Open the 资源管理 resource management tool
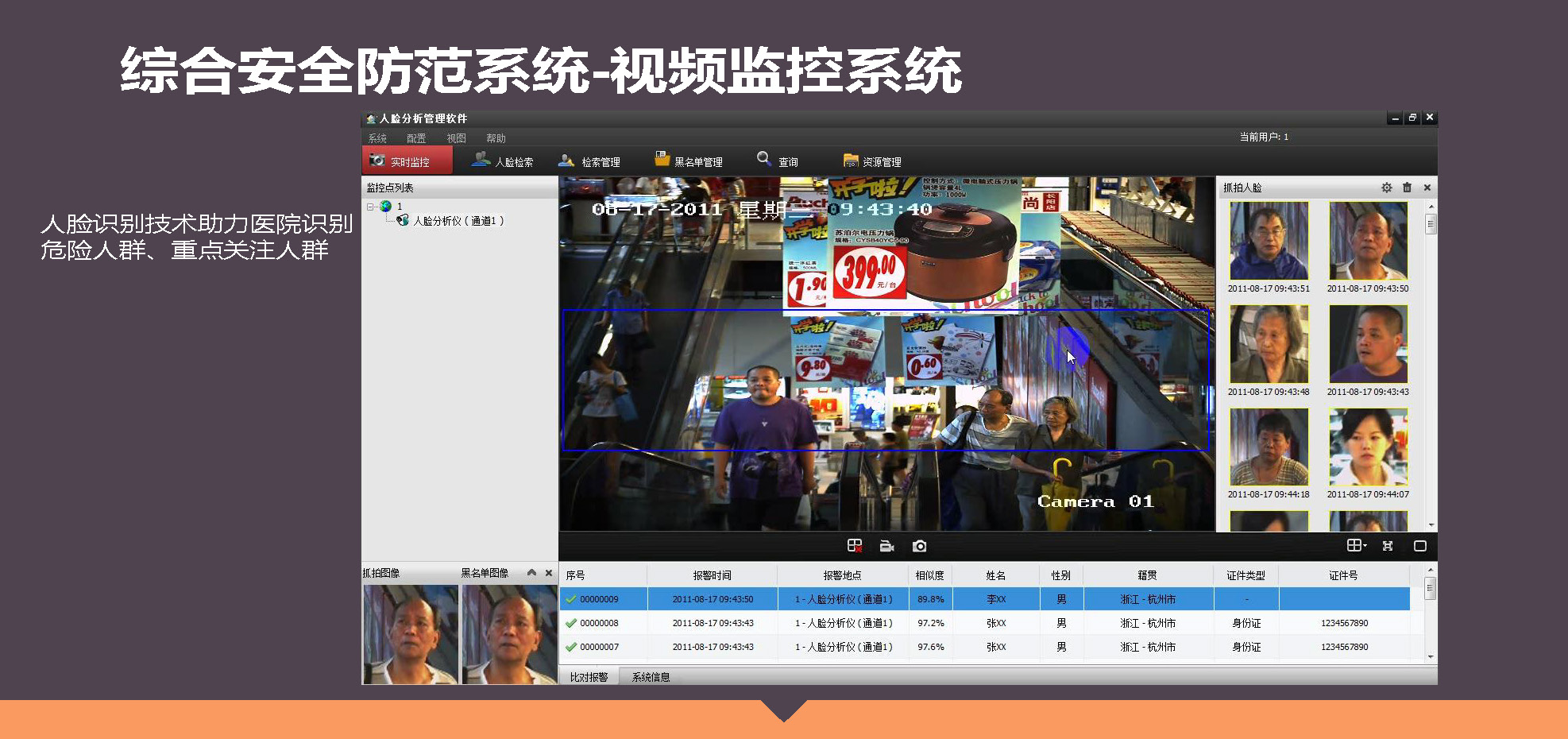 tap(872, 161)
